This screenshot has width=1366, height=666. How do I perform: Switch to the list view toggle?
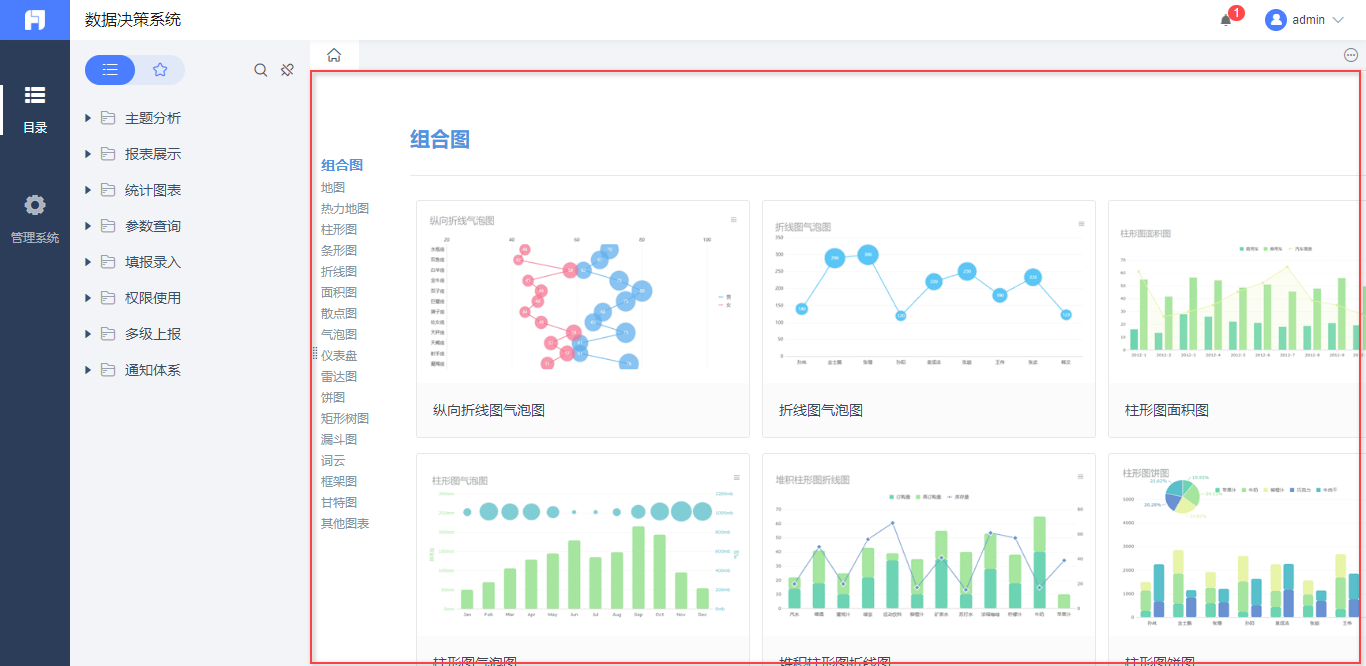click(x=110, y=70)
